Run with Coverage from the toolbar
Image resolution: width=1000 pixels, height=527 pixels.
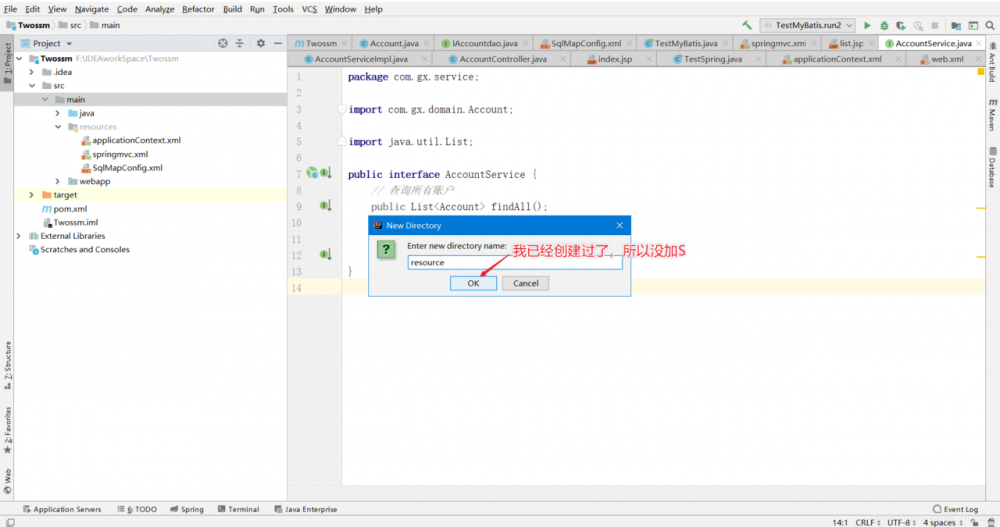tap(901, 25)
